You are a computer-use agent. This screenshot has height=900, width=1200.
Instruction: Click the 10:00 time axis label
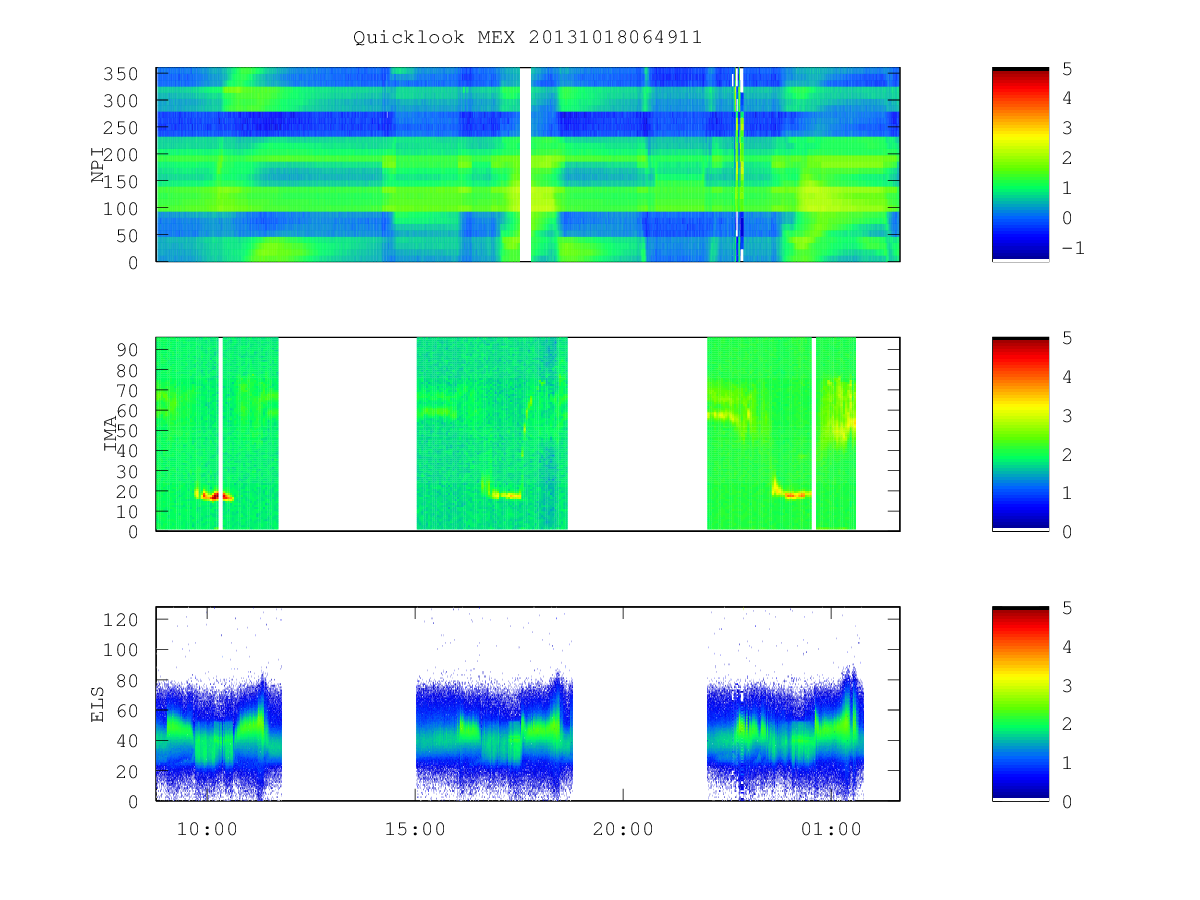(207, 829)
